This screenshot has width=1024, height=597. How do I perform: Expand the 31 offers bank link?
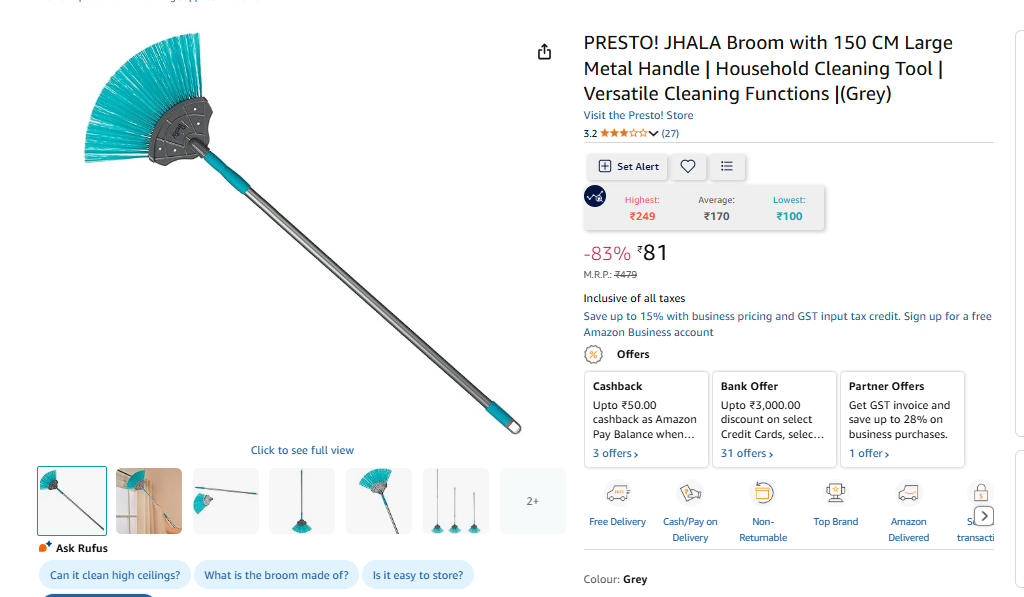tap(746, 453)
